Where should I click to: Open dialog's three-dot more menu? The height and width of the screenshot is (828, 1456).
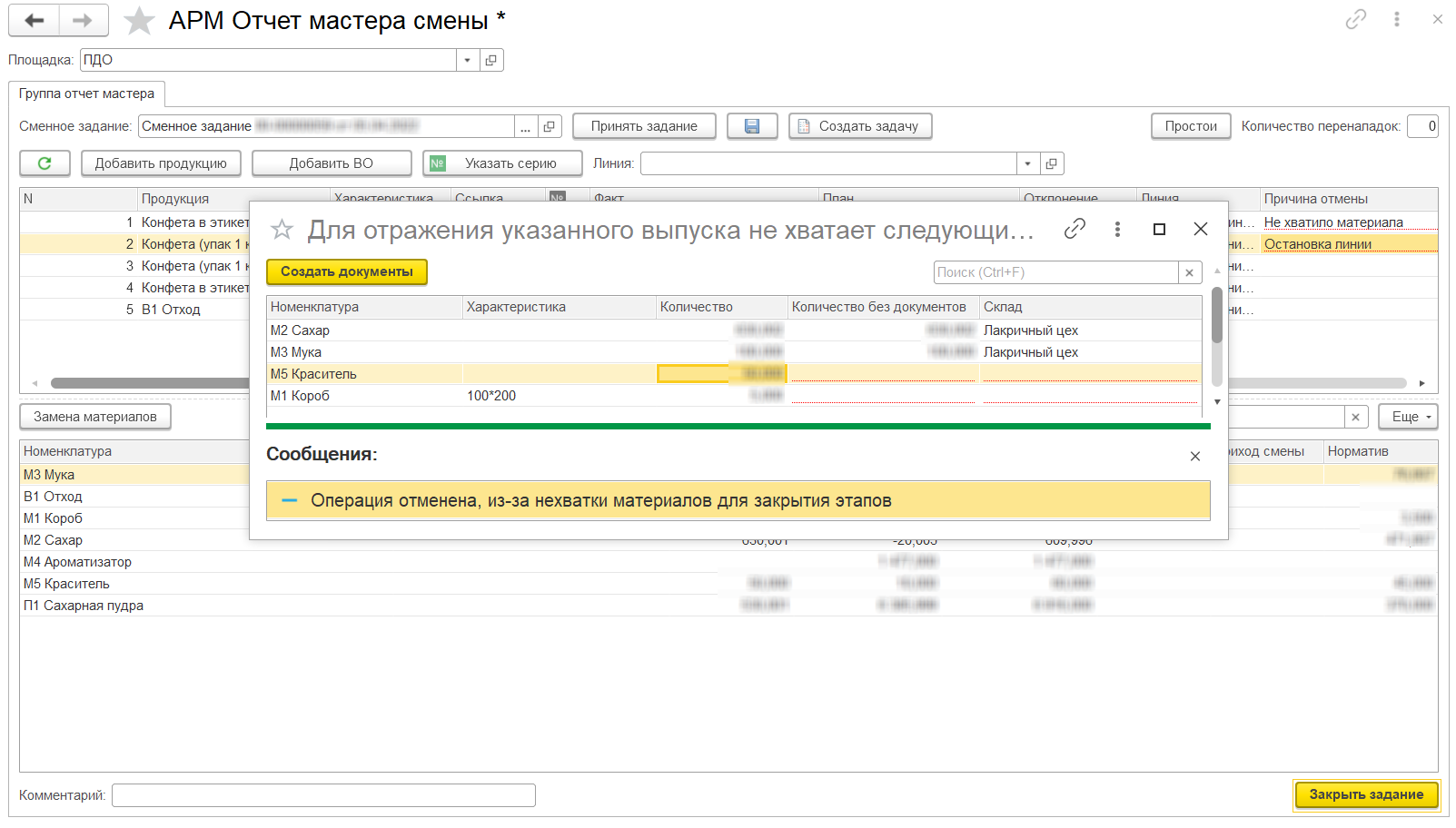coord(1117,229)
